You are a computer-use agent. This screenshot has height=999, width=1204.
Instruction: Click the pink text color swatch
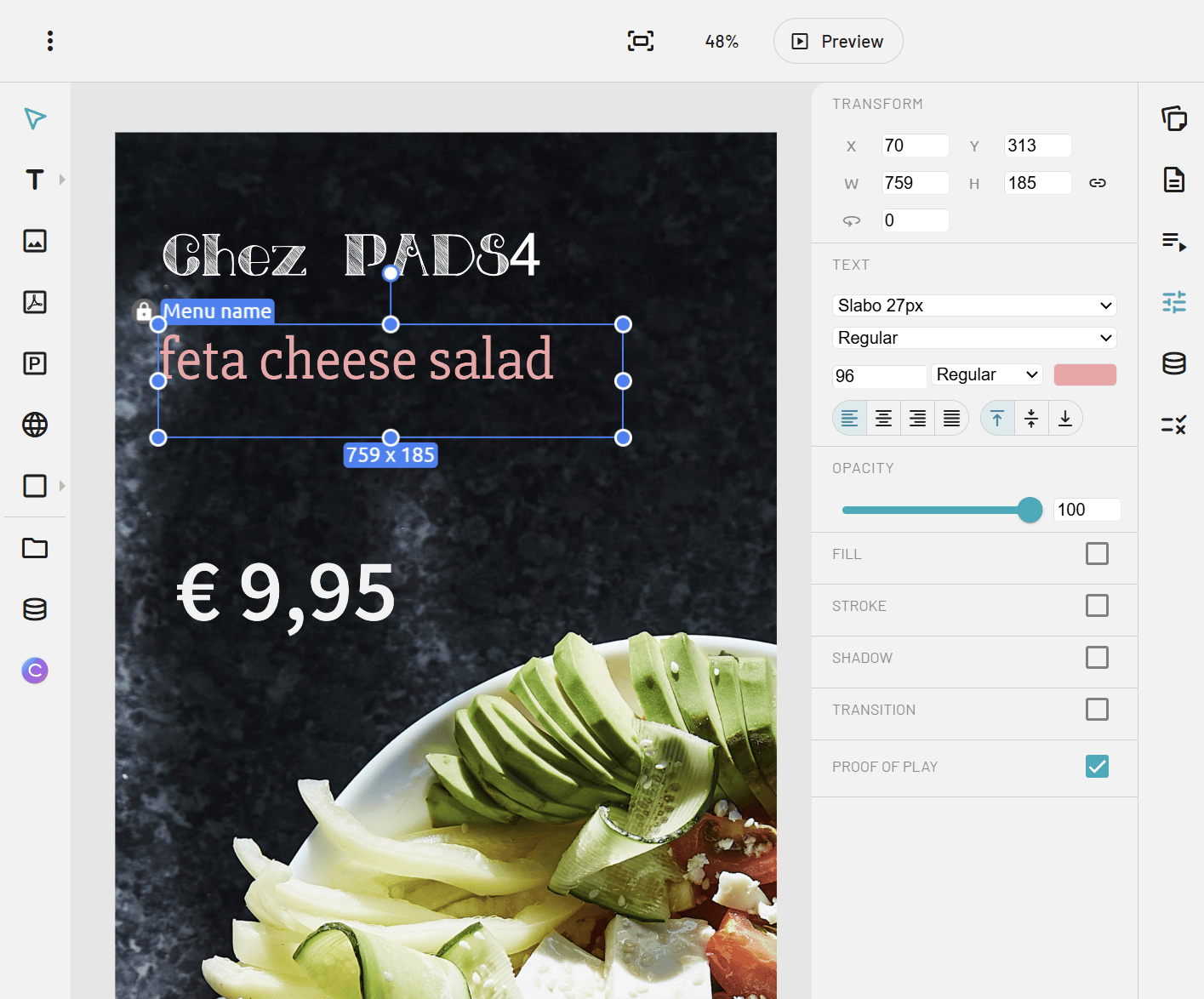1085,374
